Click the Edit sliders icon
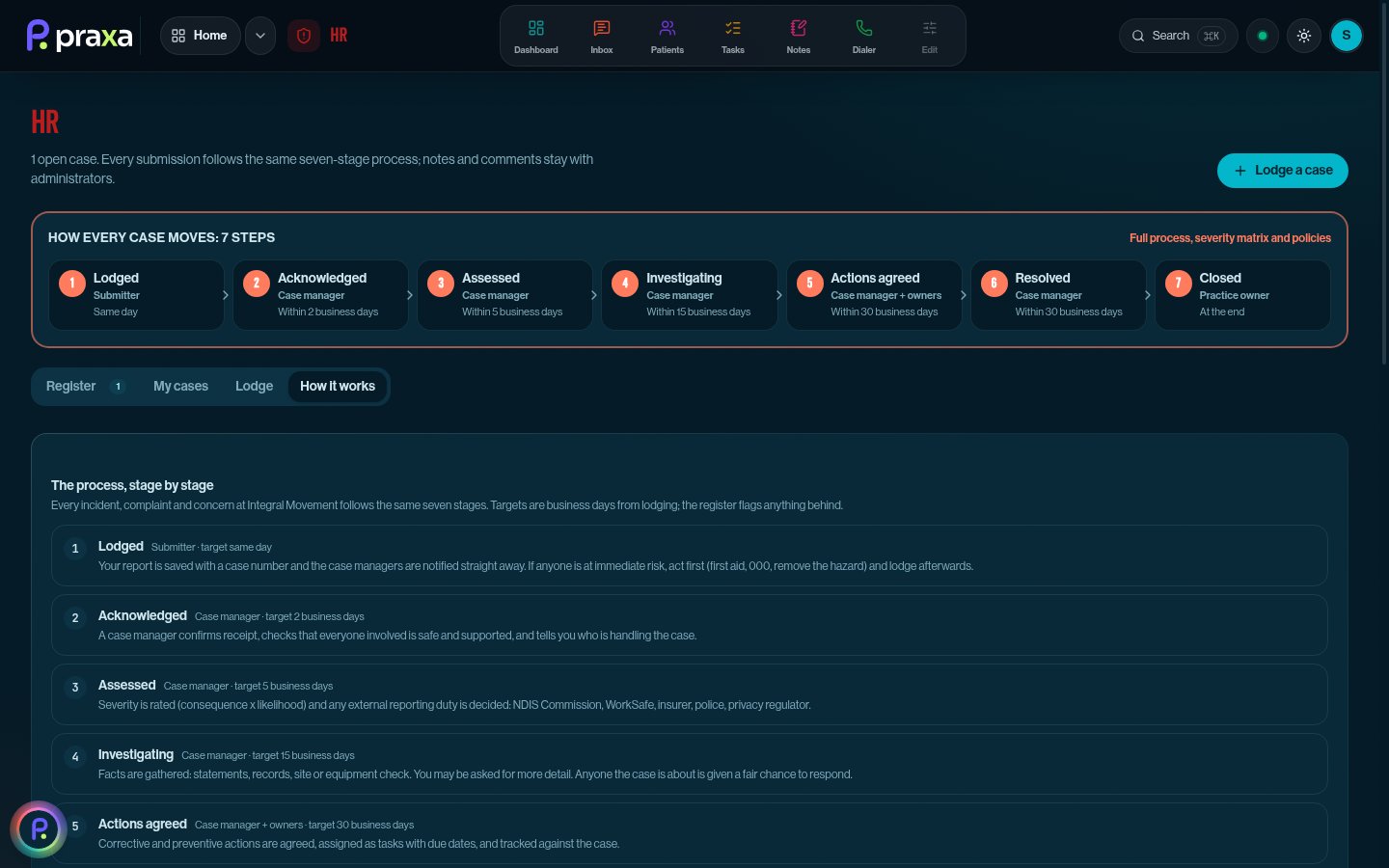The image size is (1389, 868). 930,28
